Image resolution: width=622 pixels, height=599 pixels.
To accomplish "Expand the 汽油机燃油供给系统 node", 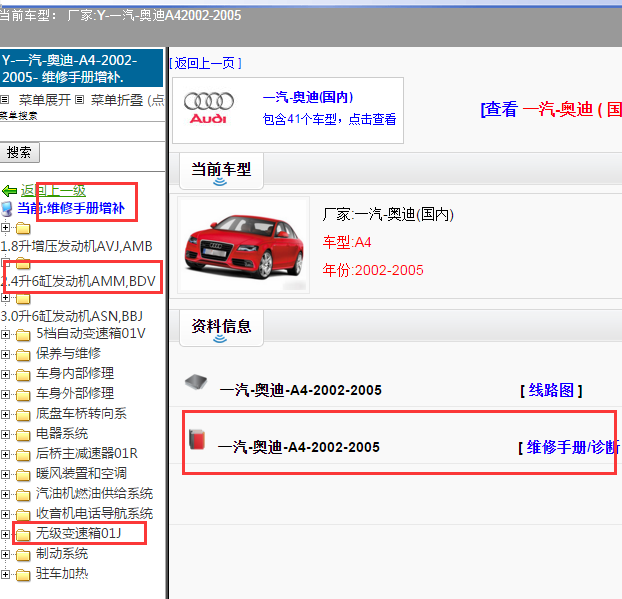I will click(x=5, y=494).
